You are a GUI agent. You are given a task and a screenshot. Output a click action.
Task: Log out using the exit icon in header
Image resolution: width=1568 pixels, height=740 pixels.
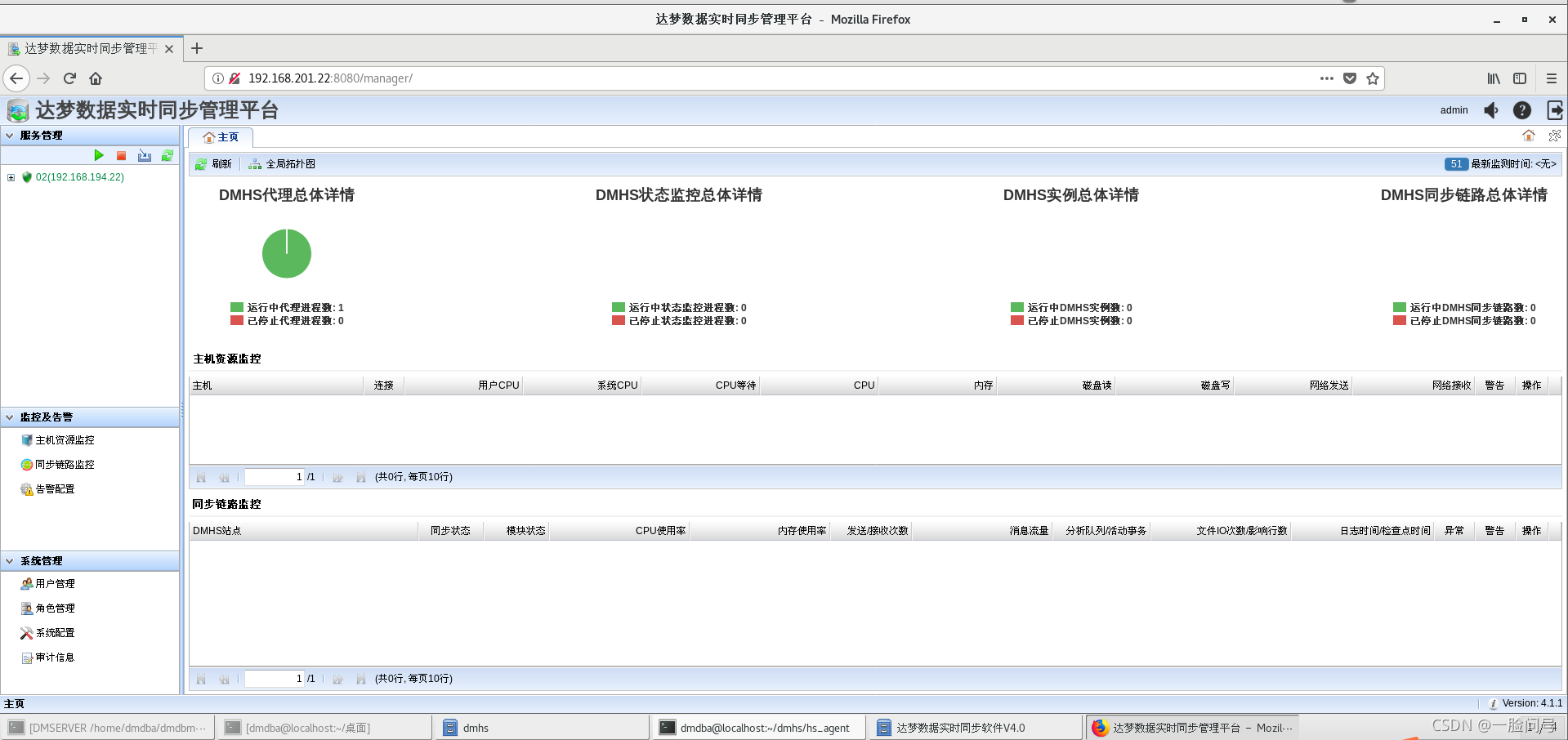pos(1555,110)
